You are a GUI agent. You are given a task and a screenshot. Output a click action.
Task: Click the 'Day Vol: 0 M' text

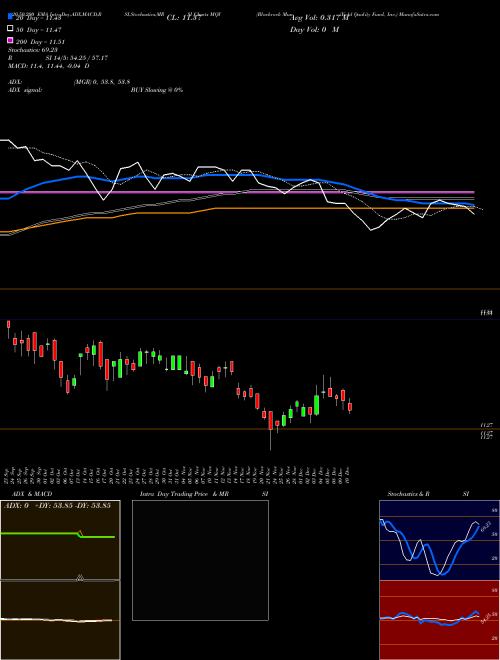click(314, 29)
